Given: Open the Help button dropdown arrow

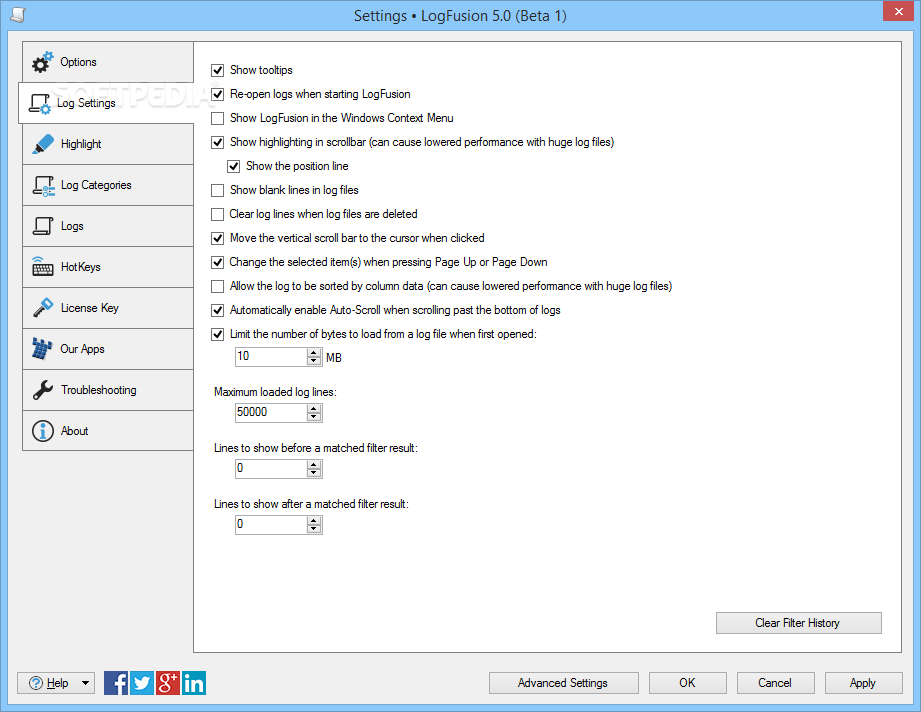Looking at the screenshot, I should pyautogui.click(x=85, y=683).
